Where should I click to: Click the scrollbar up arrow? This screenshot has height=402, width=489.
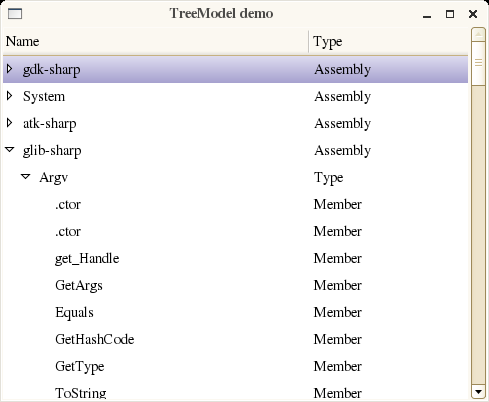478,35
